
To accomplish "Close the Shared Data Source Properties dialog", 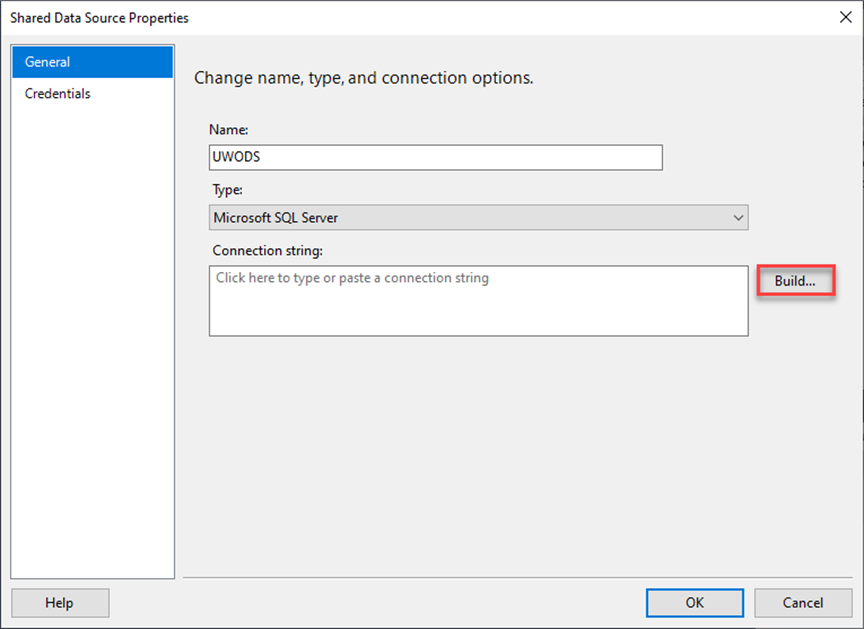I will coord(845,17).
